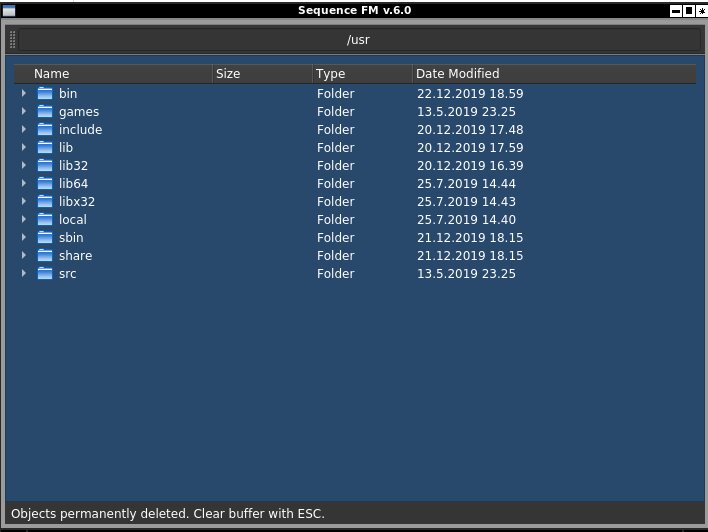Select the 'include' folder name
This screenshot has height=532, width=708.
tap(80, 130)
